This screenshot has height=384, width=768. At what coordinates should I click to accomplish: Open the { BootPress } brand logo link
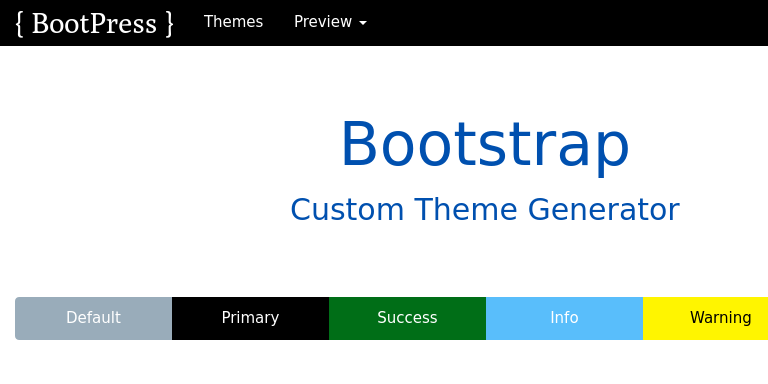95,23
